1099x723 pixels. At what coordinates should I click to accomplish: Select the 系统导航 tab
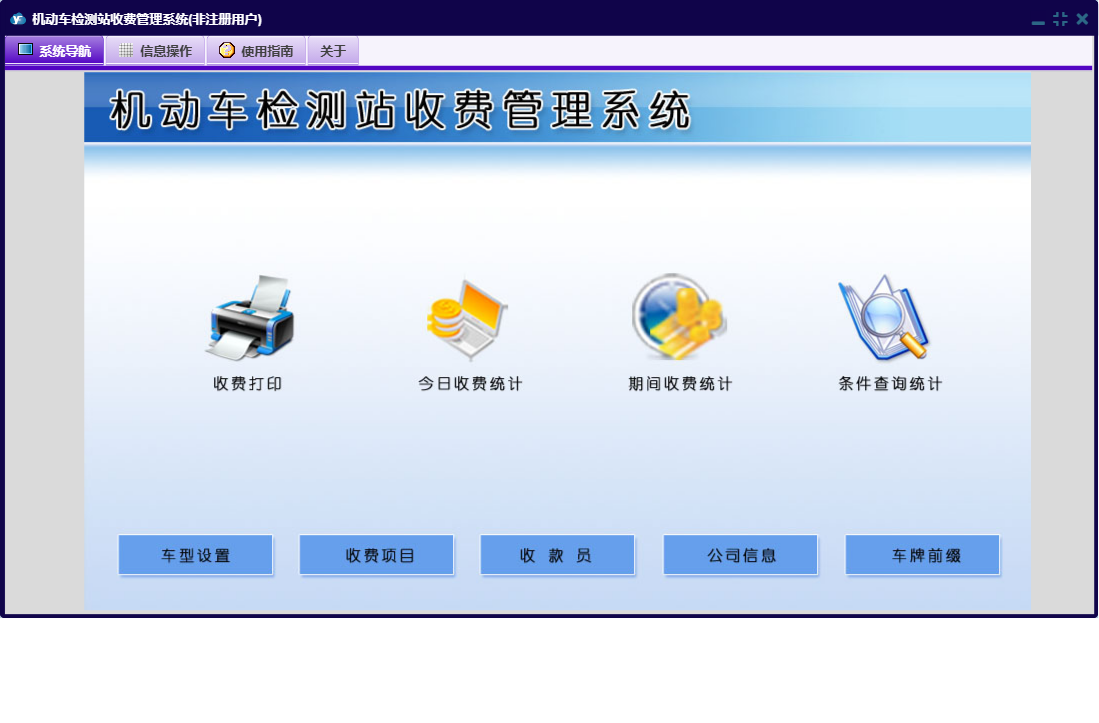tap(55, 50)
